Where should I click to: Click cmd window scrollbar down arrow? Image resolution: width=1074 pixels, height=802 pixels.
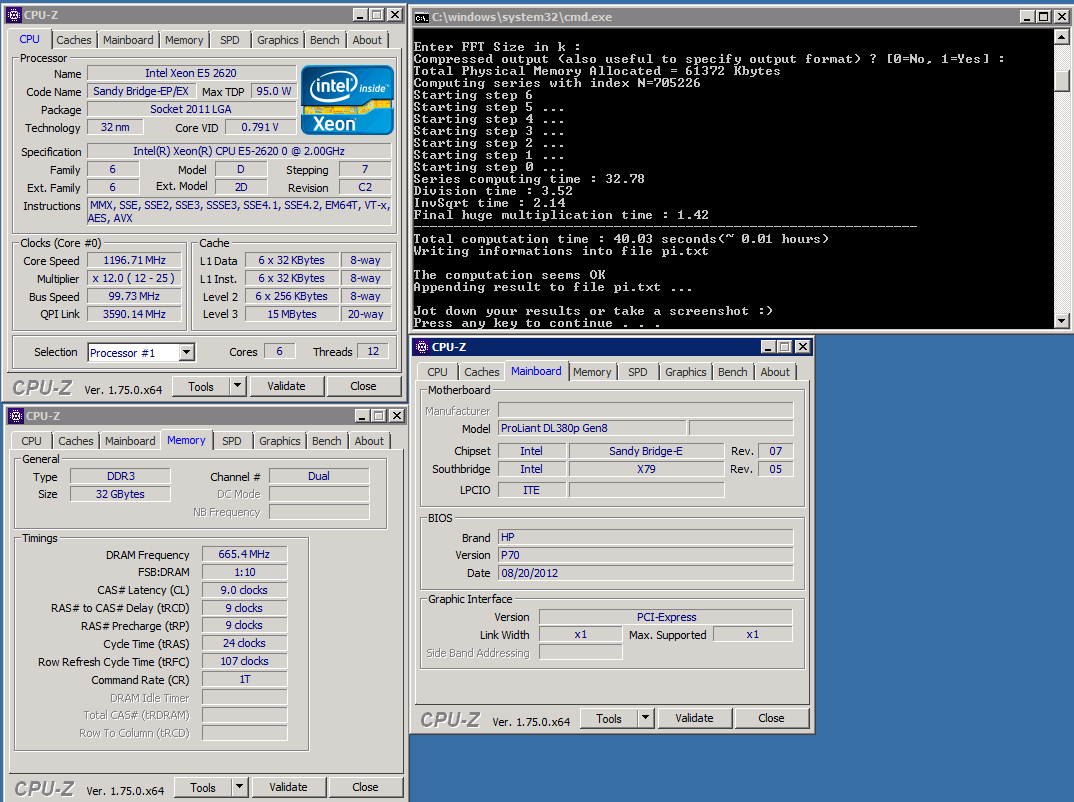click(x=1062, y=320)
